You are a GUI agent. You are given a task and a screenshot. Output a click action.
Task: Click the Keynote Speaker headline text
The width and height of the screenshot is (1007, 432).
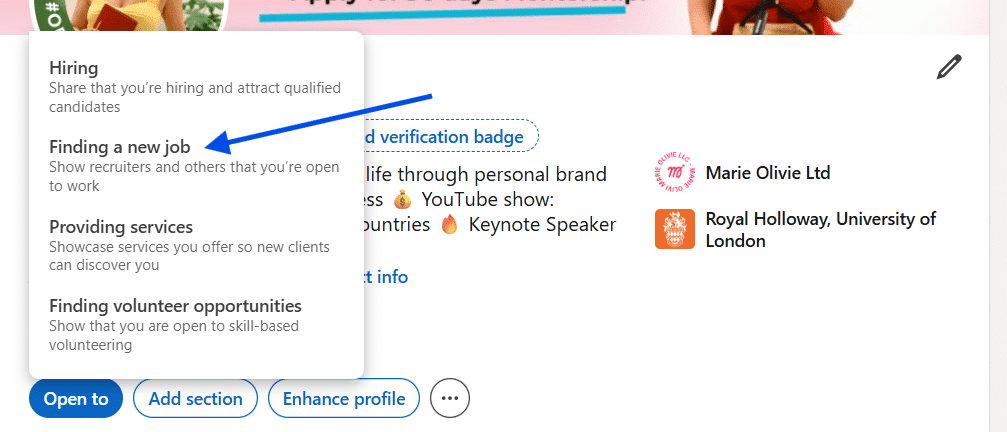[x=542, y=224]
